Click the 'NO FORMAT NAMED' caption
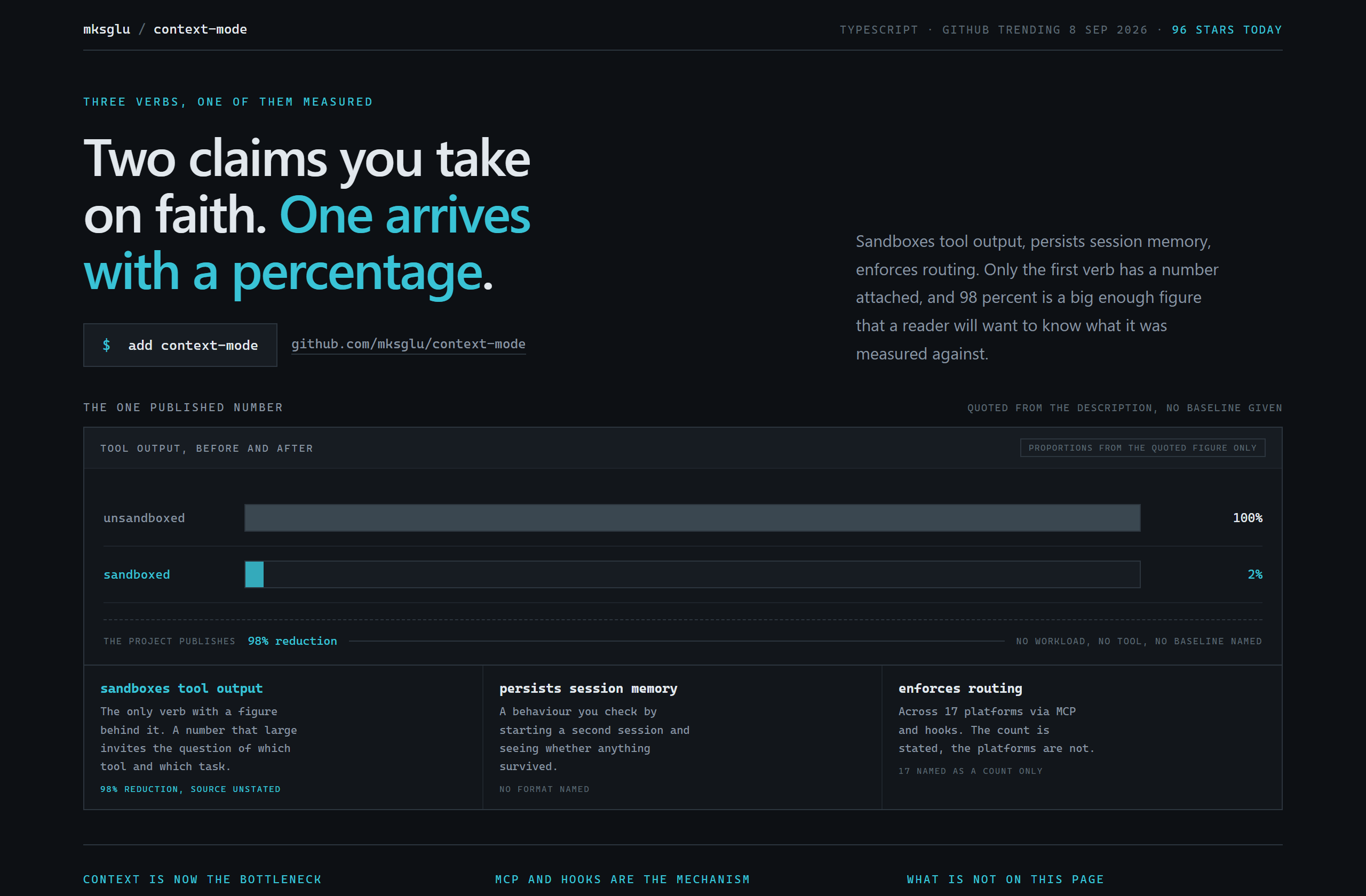The width and height of the screenshot is (1366, 896). [544, 789]
